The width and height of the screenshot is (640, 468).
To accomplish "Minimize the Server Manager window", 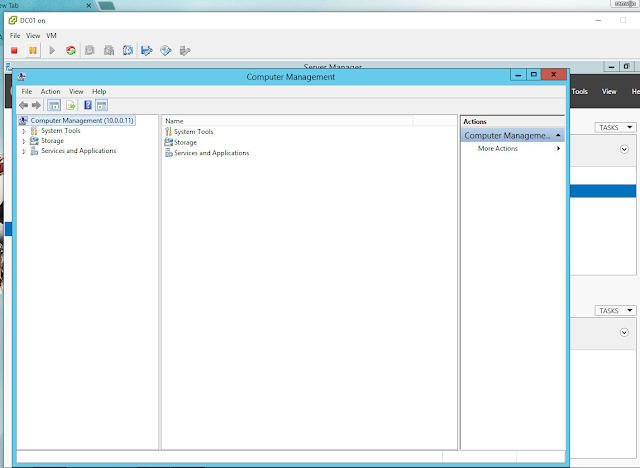I will point(611,67).
